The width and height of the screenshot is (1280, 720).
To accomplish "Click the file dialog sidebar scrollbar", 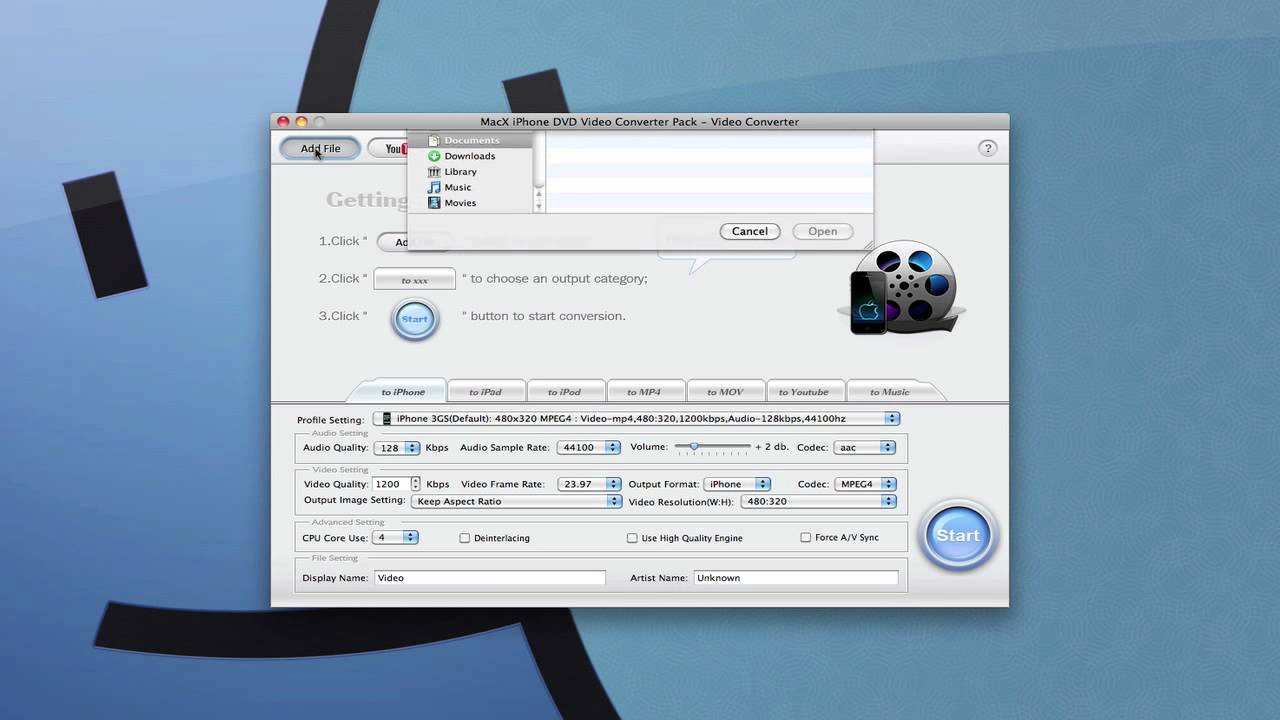I will pos(539,171).
